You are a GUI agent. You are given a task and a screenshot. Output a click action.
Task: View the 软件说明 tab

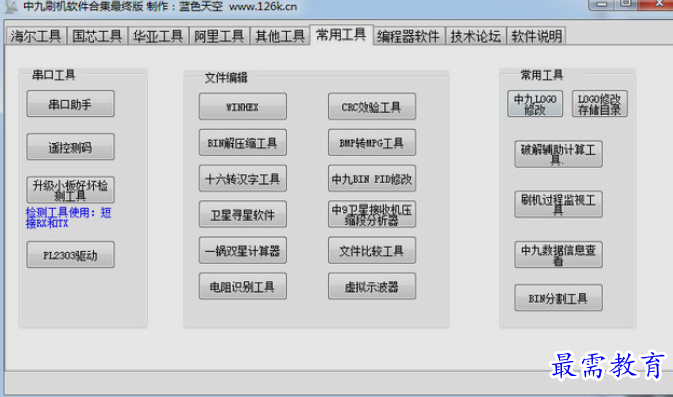(x=537, y=36)
